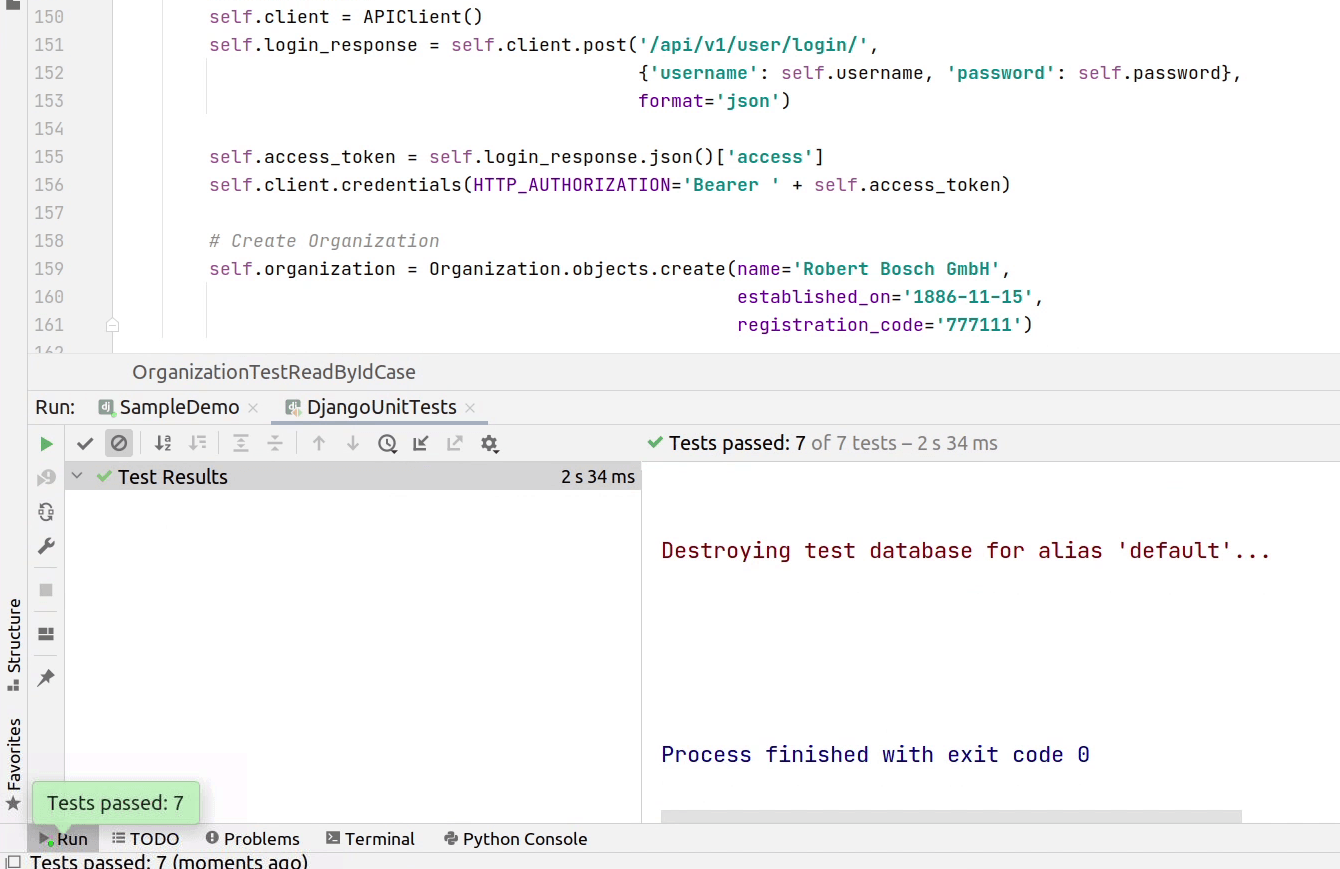Collapse the Test Results node
Image resolution: width=1340 pixels, height=869 pixels.
point(77,477)
